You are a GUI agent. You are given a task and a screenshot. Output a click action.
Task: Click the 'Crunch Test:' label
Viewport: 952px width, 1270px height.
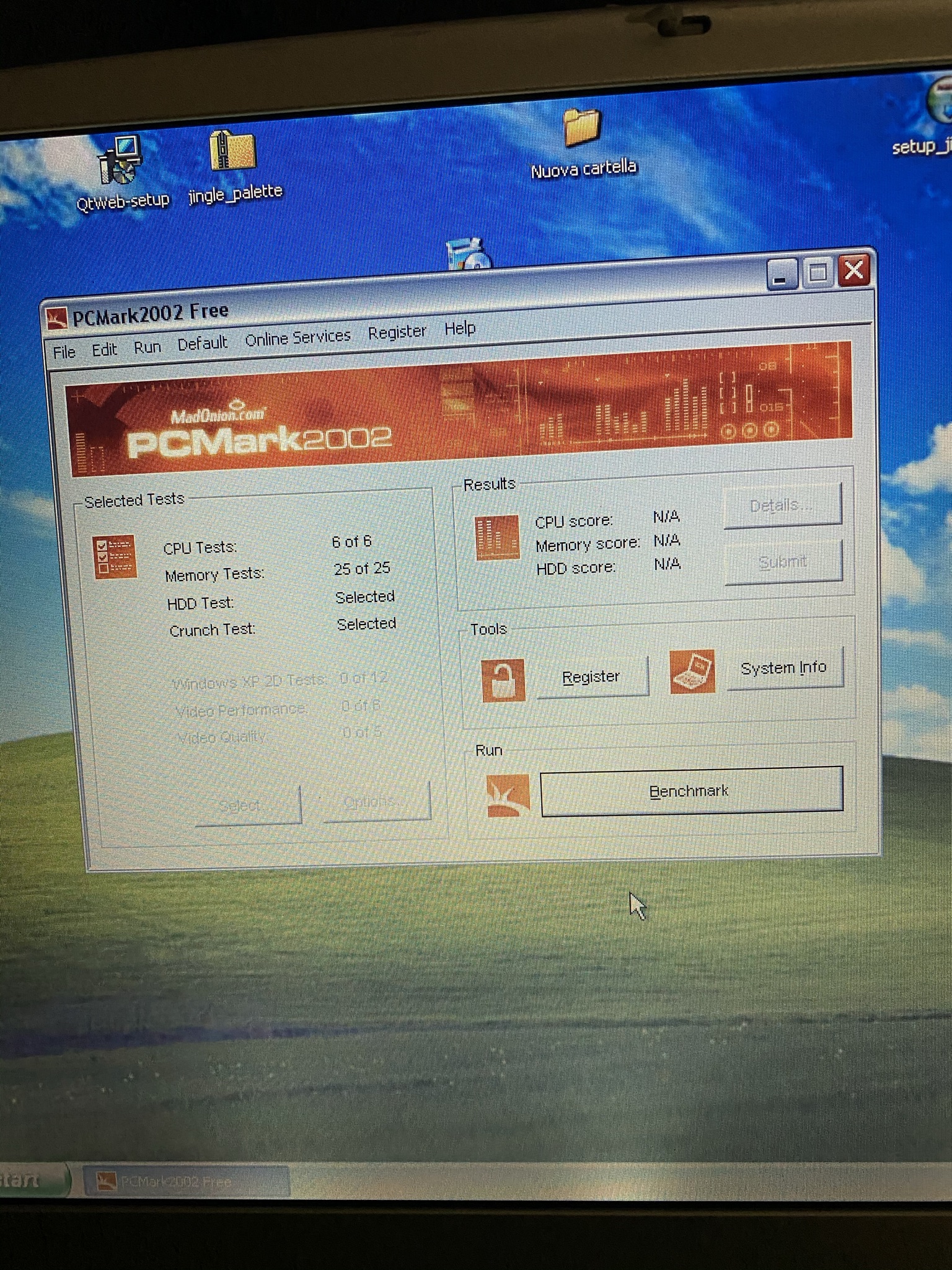pos(213,630)
